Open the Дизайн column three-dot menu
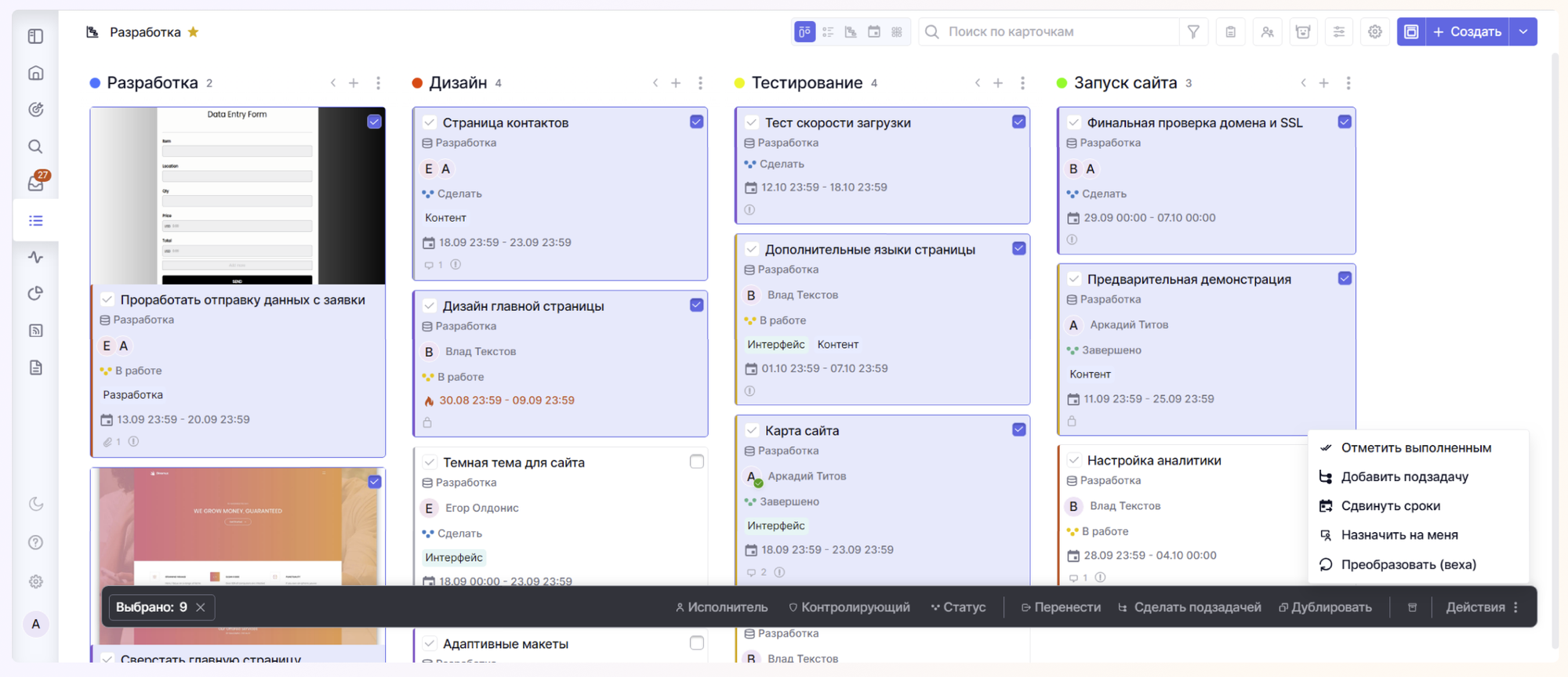 (x=700, y=83)
